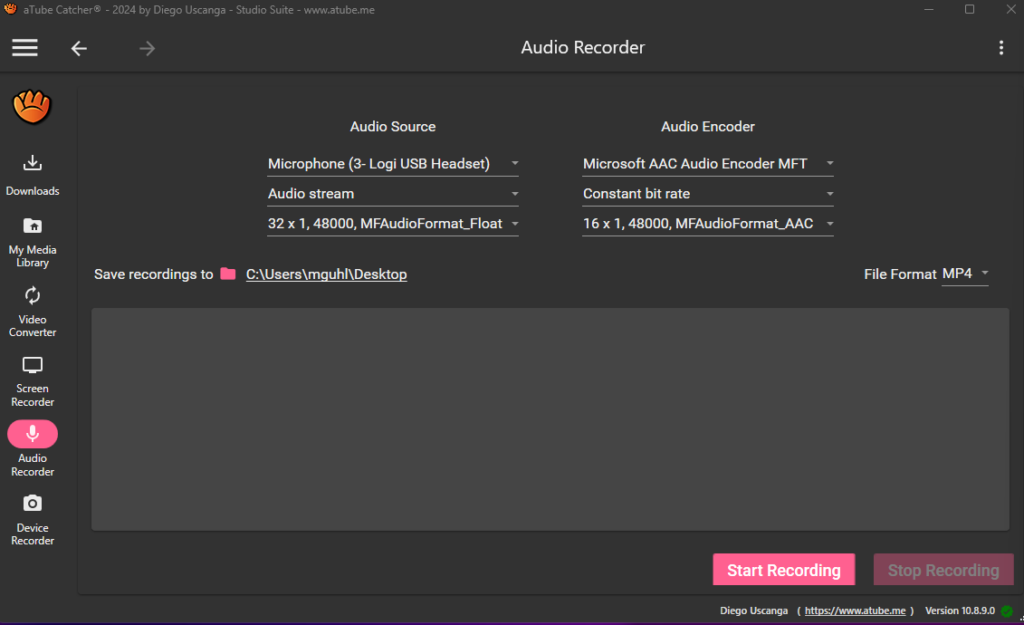Click the empty recordings list area
This screenshot has width=1024, height=625.
550,419
